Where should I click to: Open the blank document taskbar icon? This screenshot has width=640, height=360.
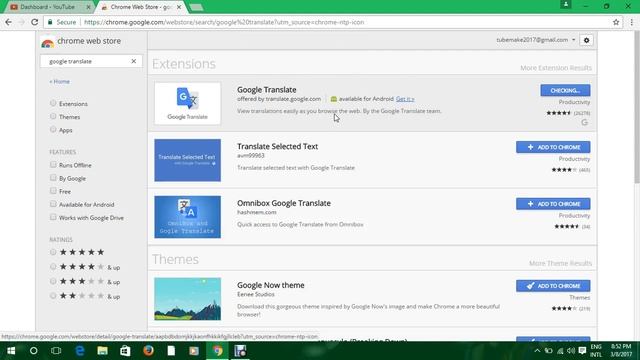click(x=171, y=351)
